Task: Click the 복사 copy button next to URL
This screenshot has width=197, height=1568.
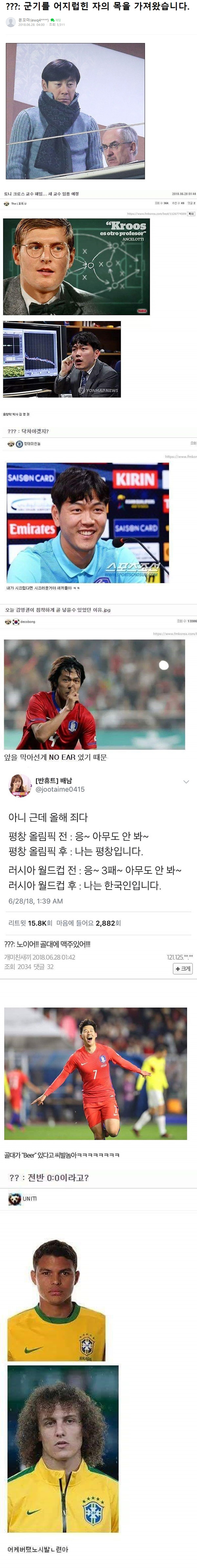Action: (x=191, y=214)
